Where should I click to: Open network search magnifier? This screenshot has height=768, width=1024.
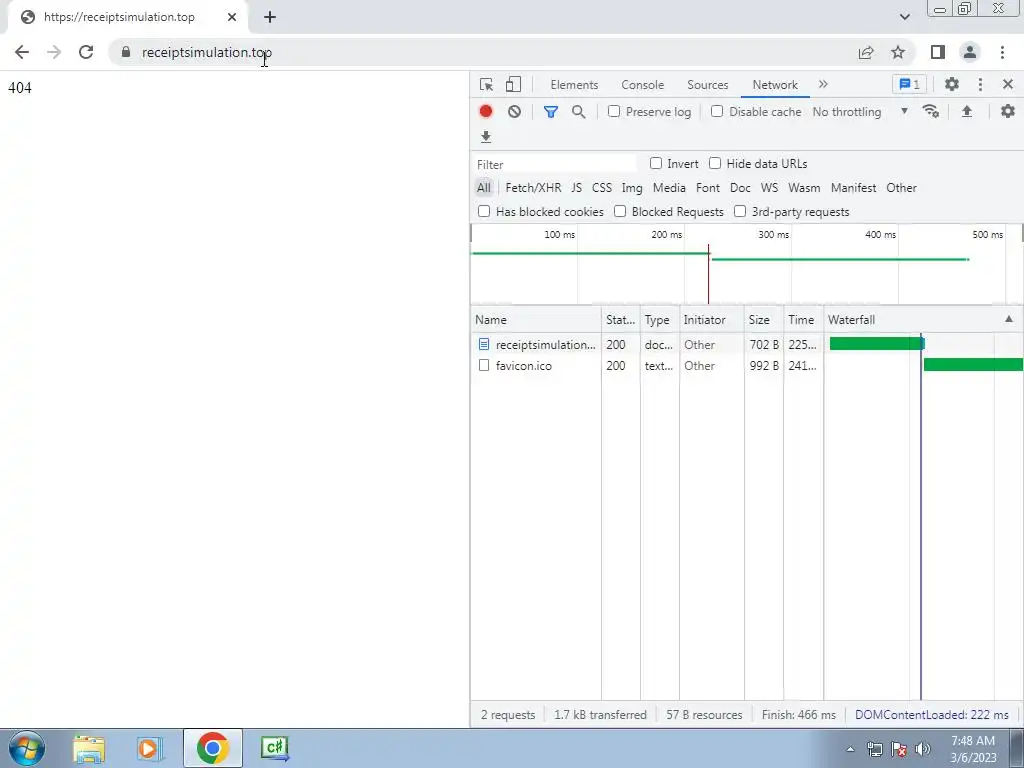[578, 112]
